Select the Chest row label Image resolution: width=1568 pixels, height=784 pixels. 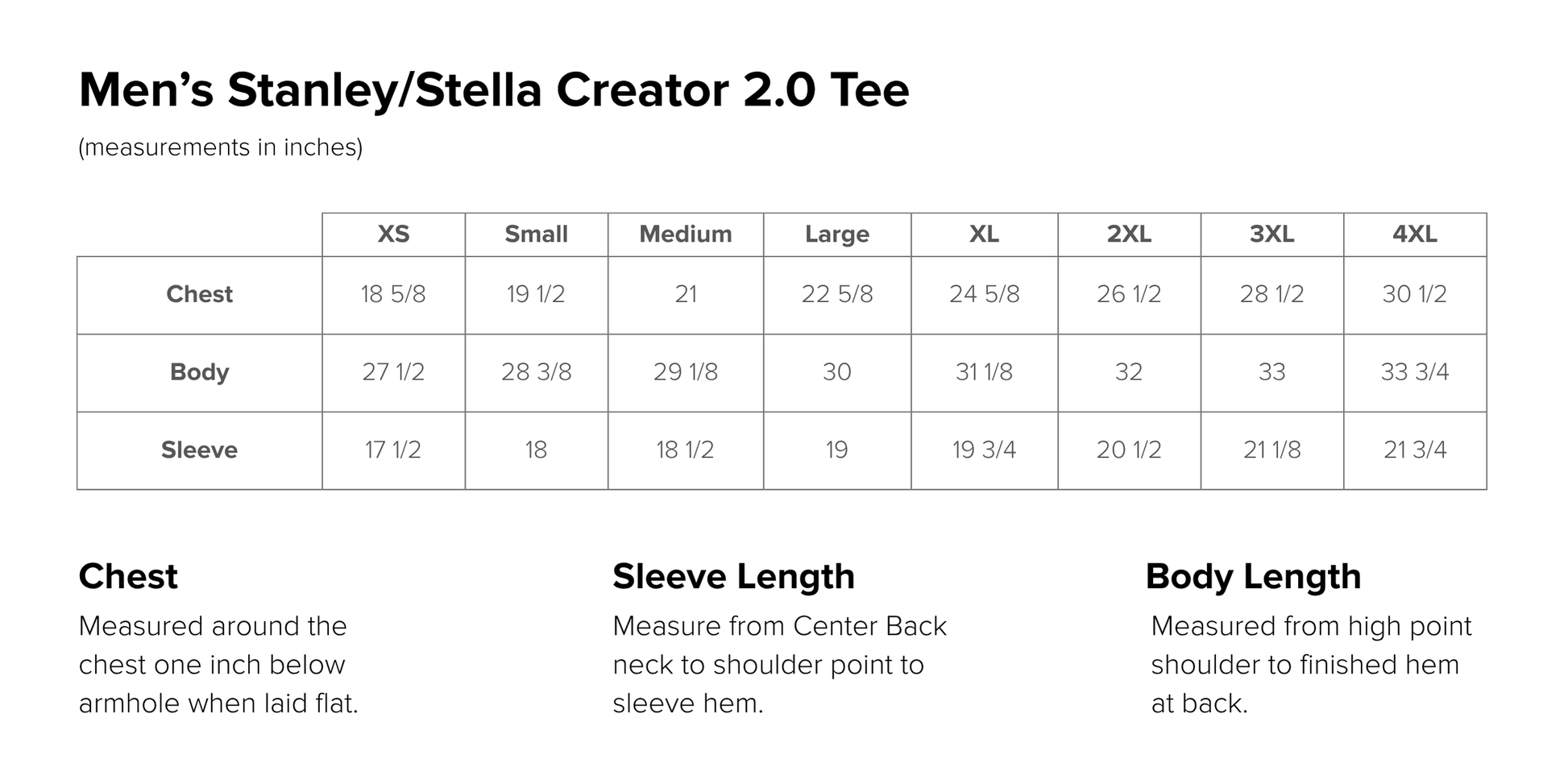click(199, 295)
